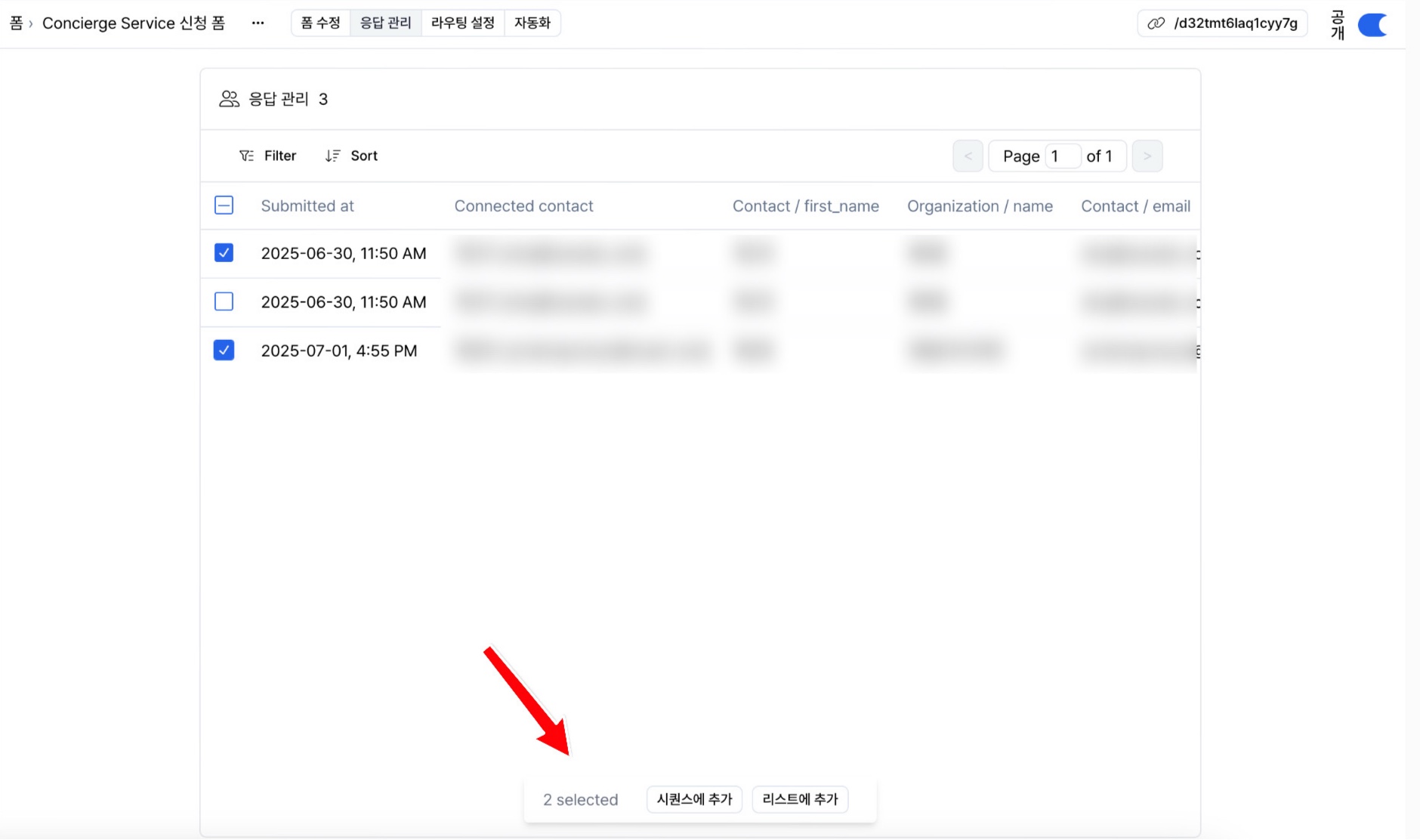Open the 자동화 tab
The image size is (1420, 840).
click(532, 23)
